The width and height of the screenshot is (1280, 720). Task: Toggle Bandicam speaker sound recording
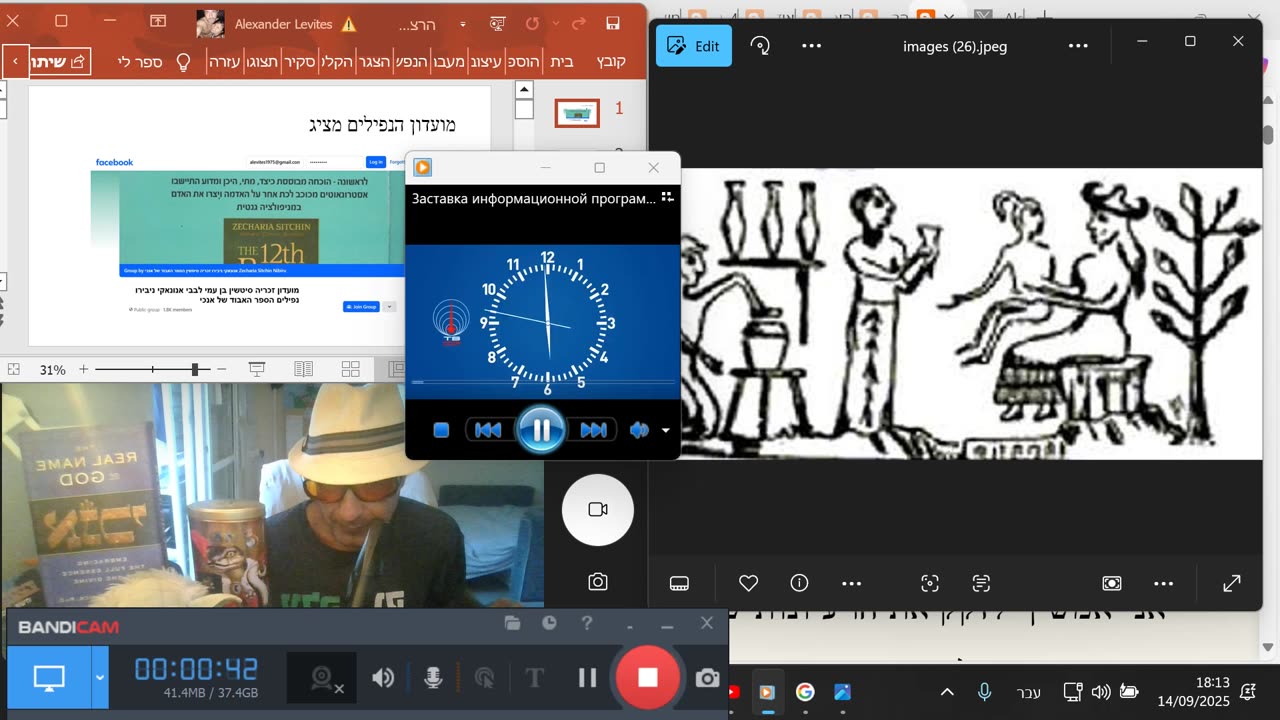pyautogui.click(x=383, y=679)
